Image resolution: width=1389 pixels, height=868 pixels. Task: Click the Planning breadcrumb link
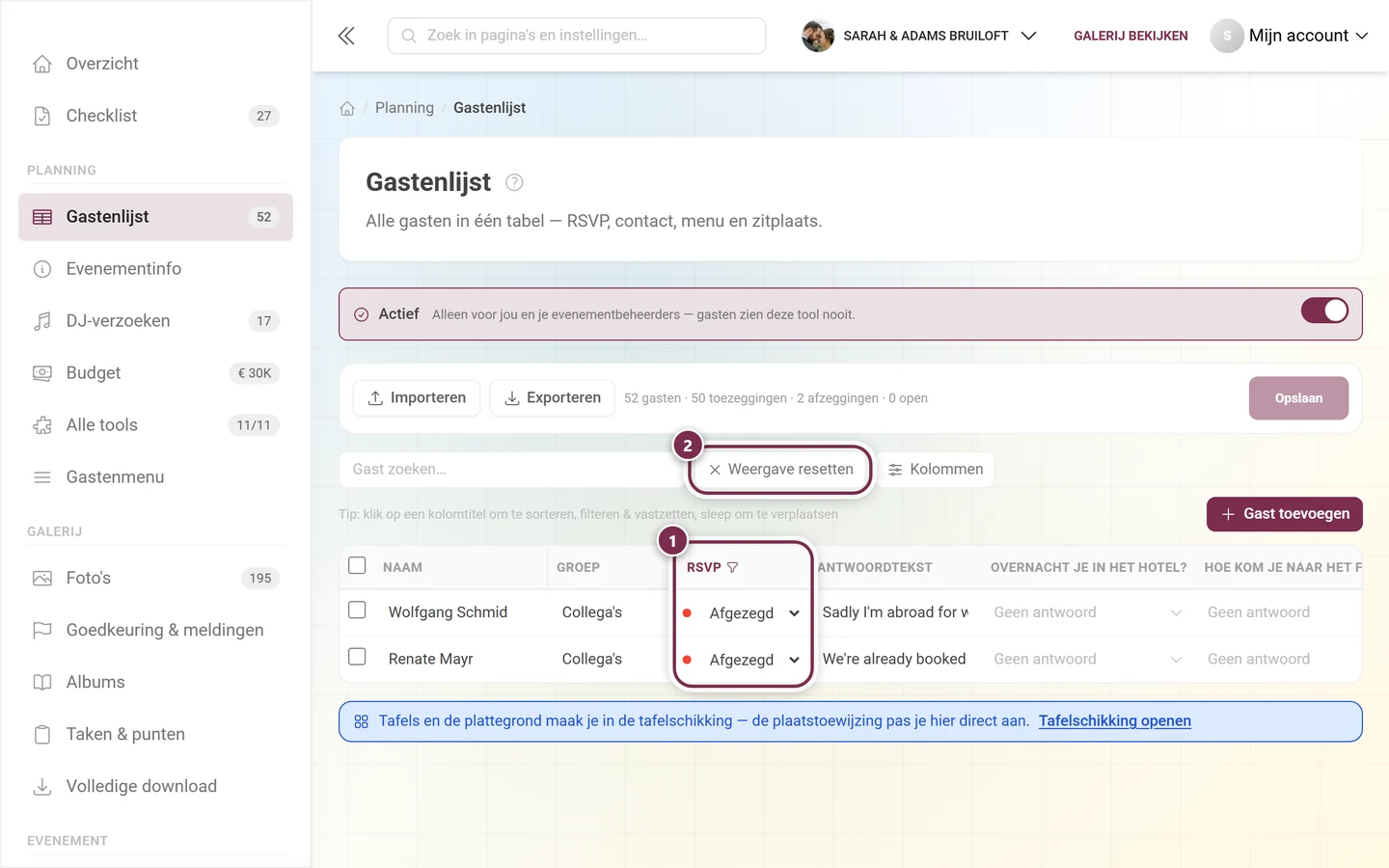(404, 108)
